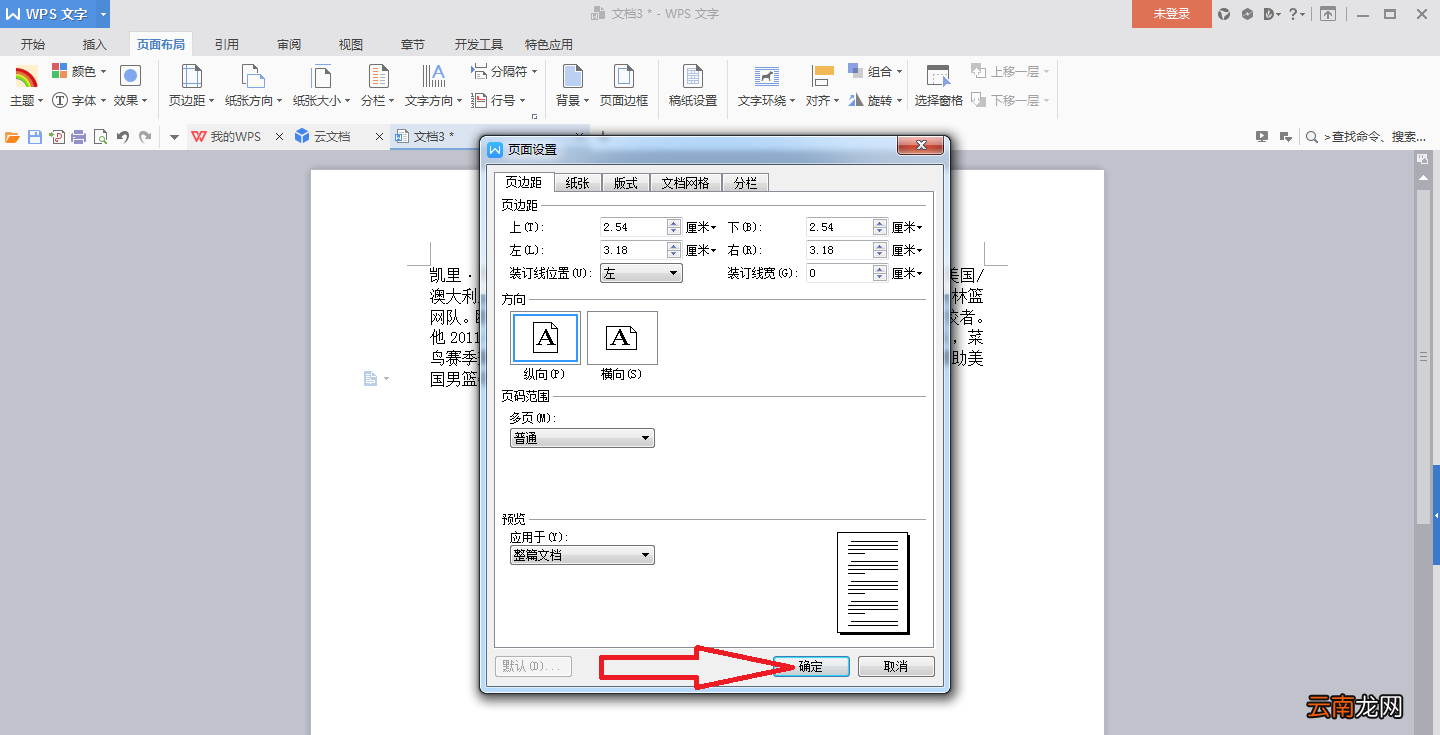Viewport: 1440px width, 735px height.
Task: Click the 文字方向 text direction icon
Action: pos(434,77)
